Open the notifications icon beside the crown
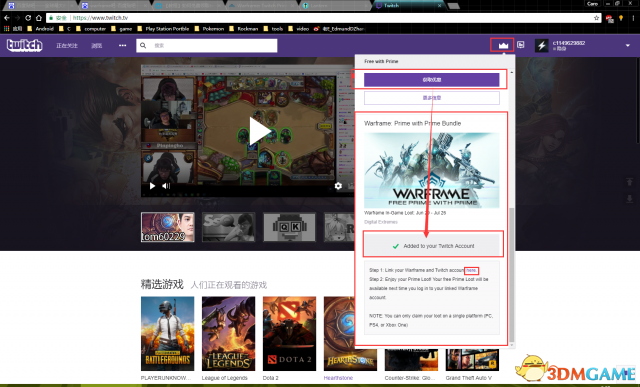Screen dimensions: 640x387 (520, 45)
